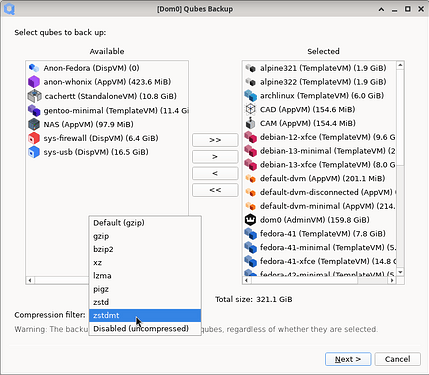Shade window using title bar up arrow

[x=381, y=9]
